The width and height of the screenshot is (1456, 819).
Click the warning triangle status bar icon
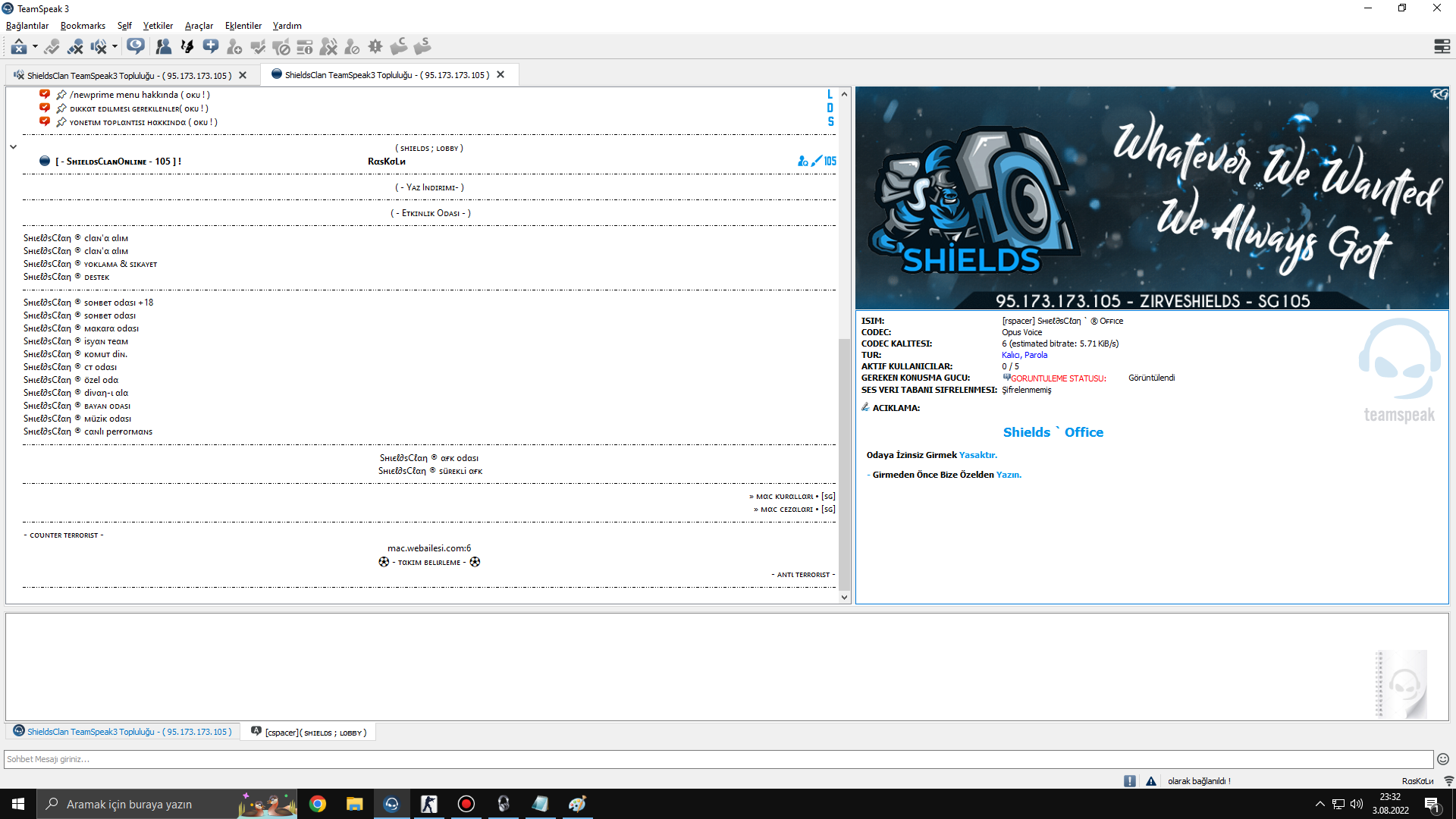(x=1151, y=781)
